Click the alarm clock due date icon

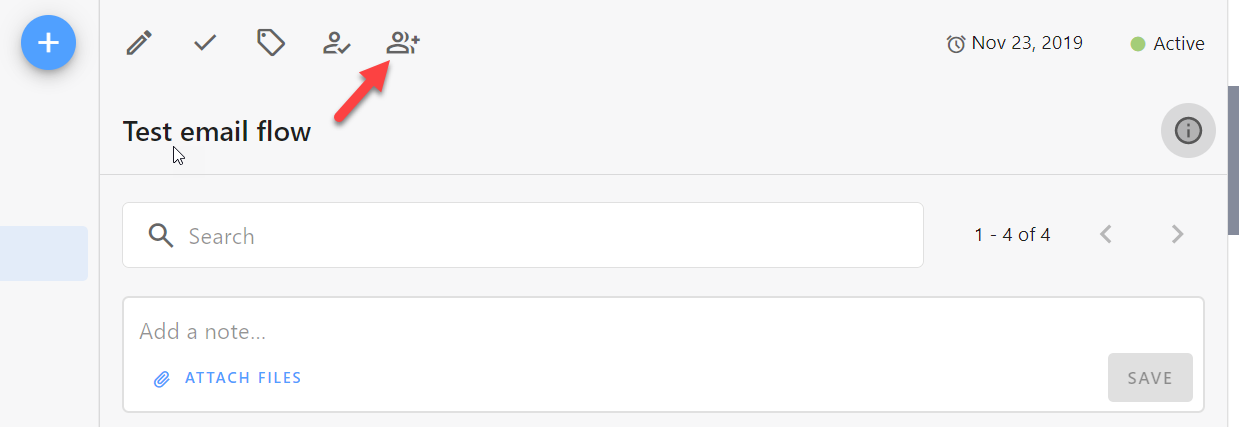click(x=956, y=44)
